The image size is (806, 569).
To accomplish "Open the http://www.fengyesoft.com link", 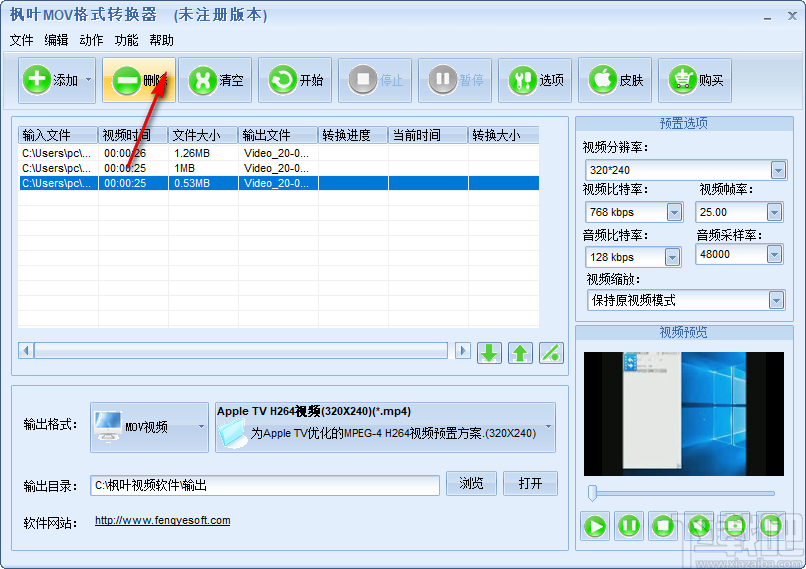I will pyautogui.click(x=162, y=520).
